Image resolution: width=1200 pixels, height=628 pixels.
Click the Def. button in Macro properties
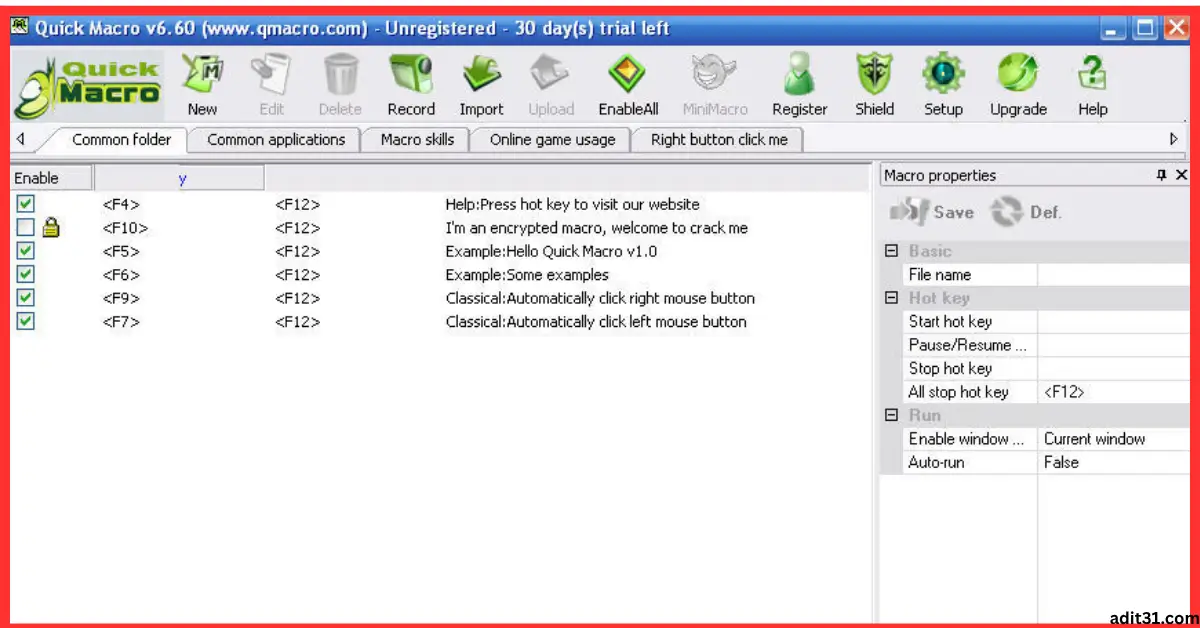(x=1026, y=212)
